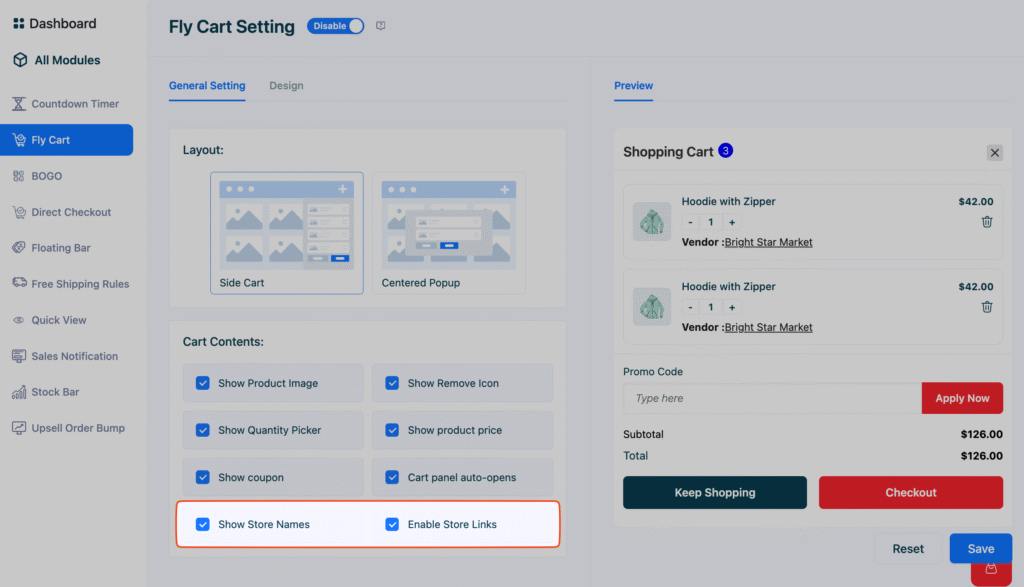1024x587 pixels.
Task: Uncheck Show Product Image option
Action: (203, 383)
